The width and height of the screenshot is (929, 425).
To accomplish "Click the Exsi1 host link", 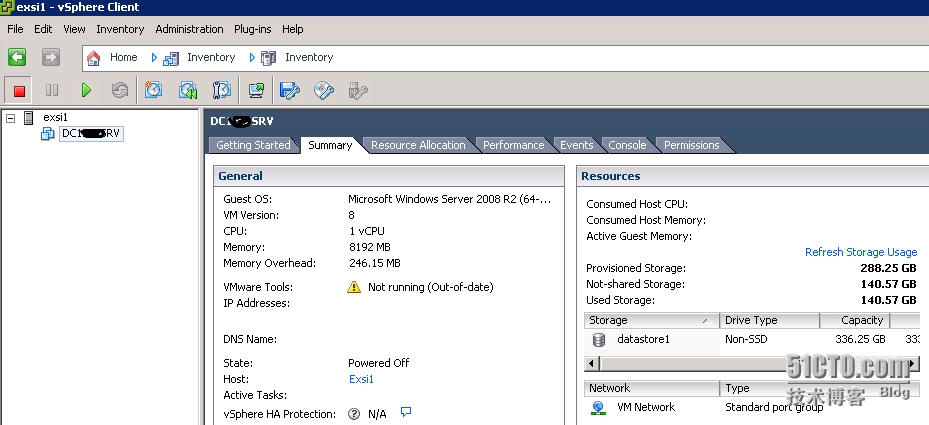I will click(x=361, y=379).
